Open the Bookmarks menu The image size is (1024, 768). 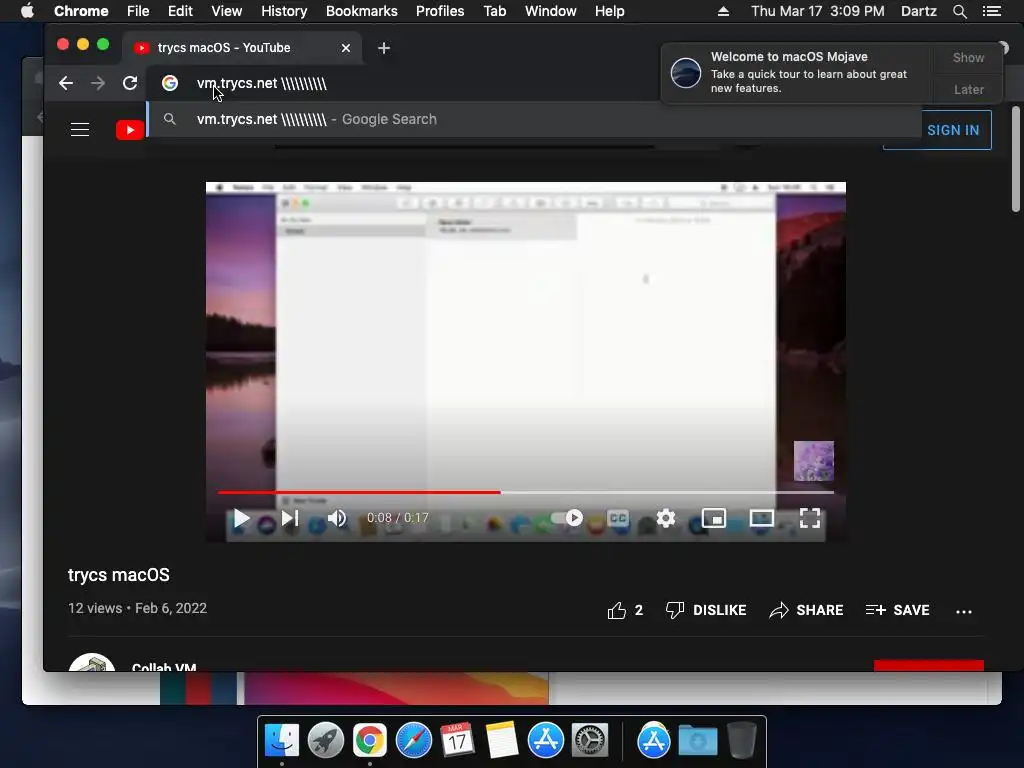(361, 11)
